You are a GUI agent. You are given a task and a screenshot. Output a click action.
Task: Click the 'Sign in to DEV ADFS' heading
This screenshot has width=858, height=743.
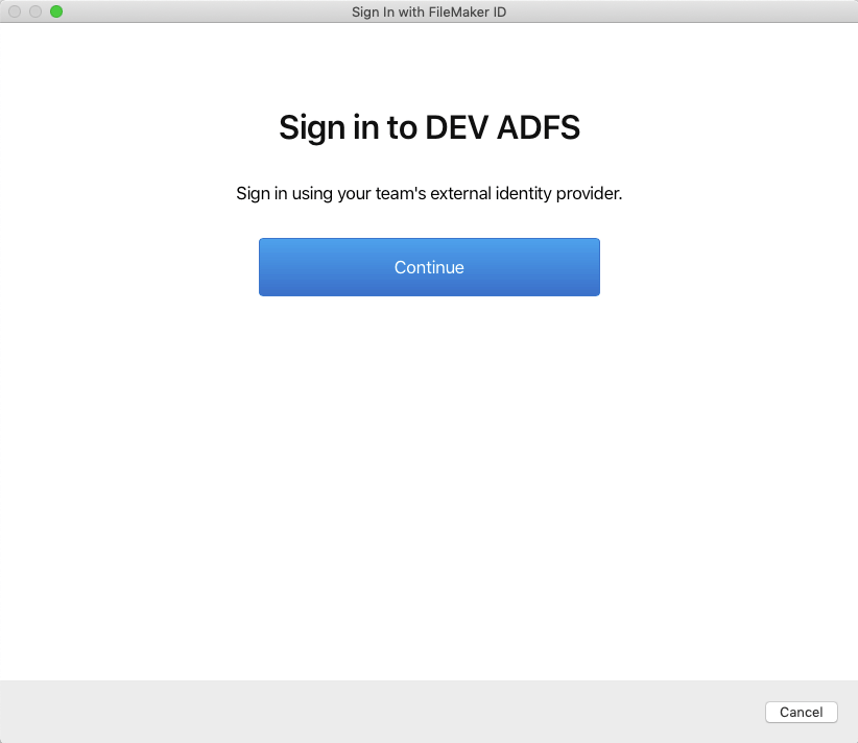[429, 127]
